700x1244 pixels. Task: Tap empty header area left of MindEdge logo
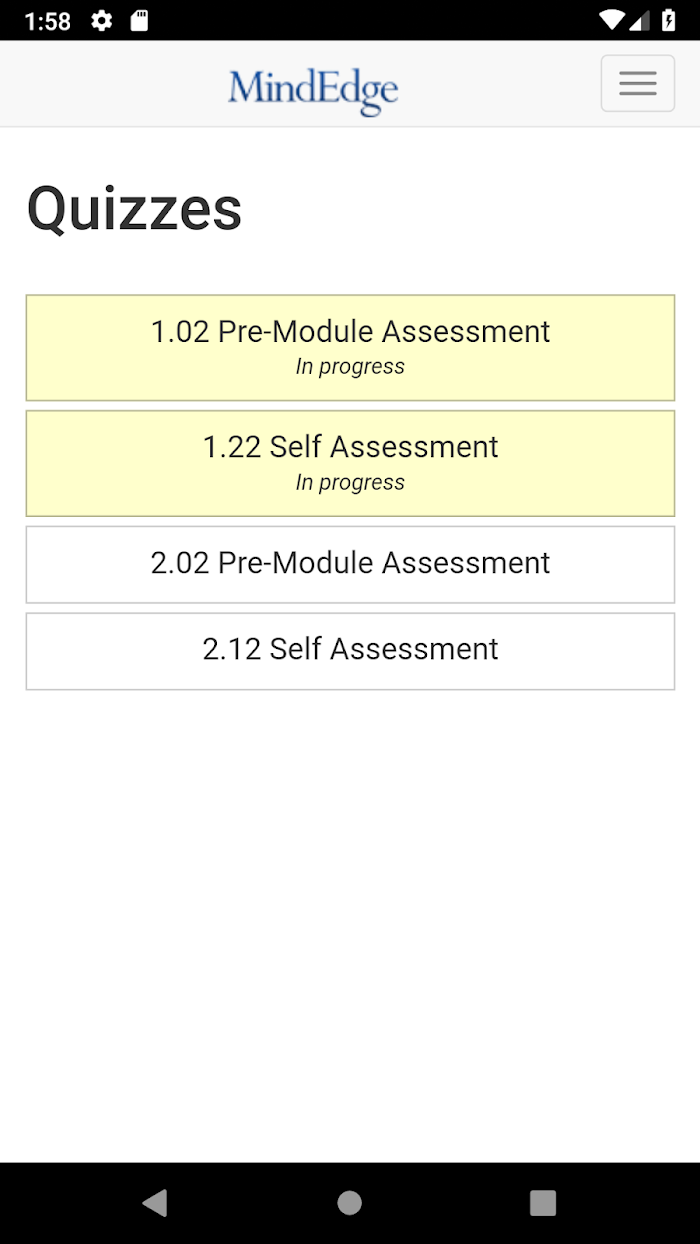coord(110,84)
